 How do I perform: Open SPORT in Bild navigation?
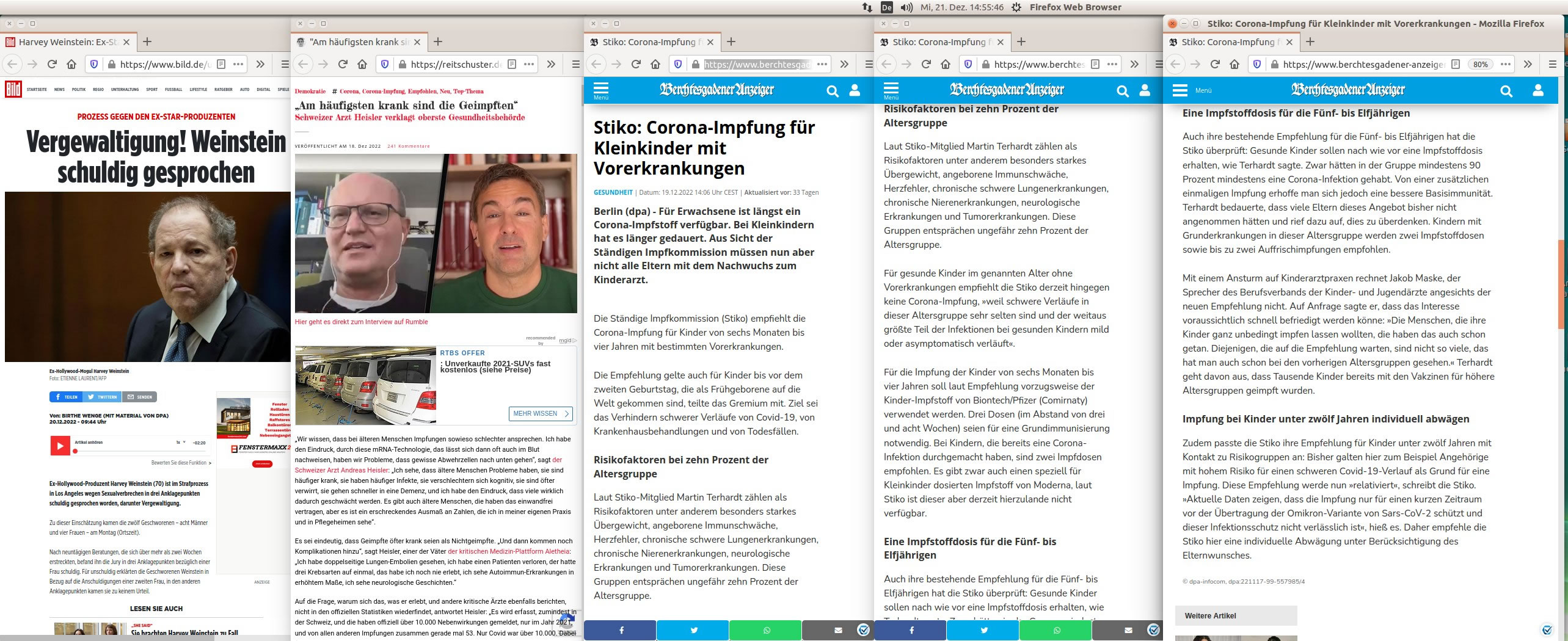pos(151,90)
